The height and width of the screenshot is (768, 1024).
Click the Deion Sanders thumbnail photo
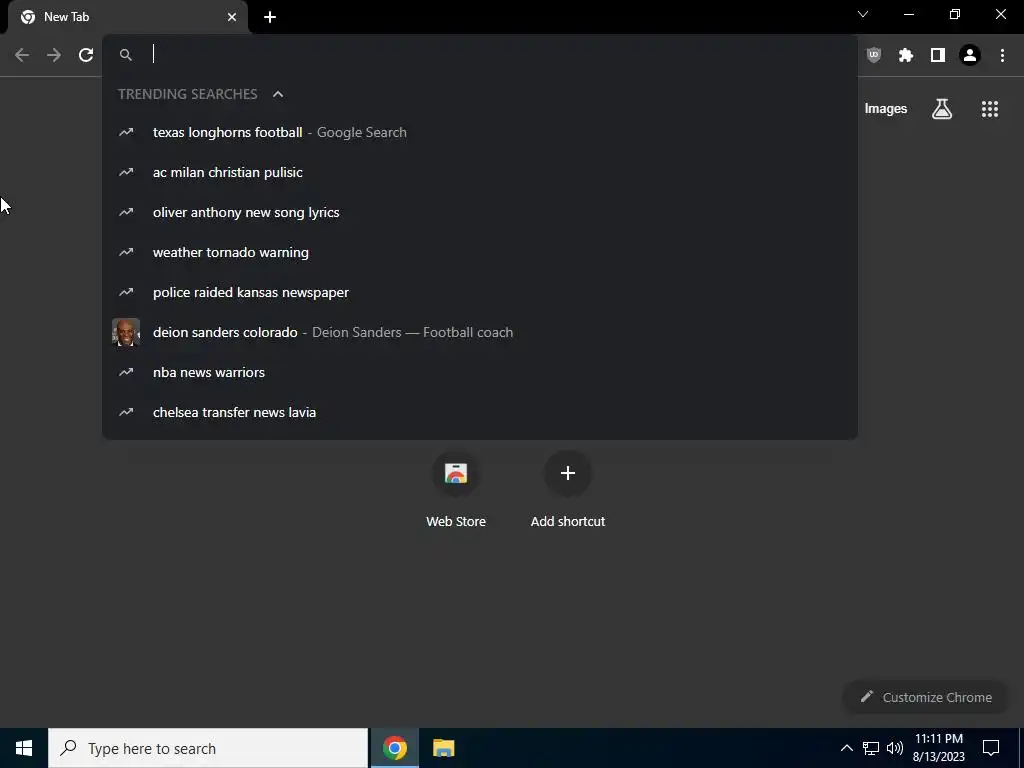(126, 332)
